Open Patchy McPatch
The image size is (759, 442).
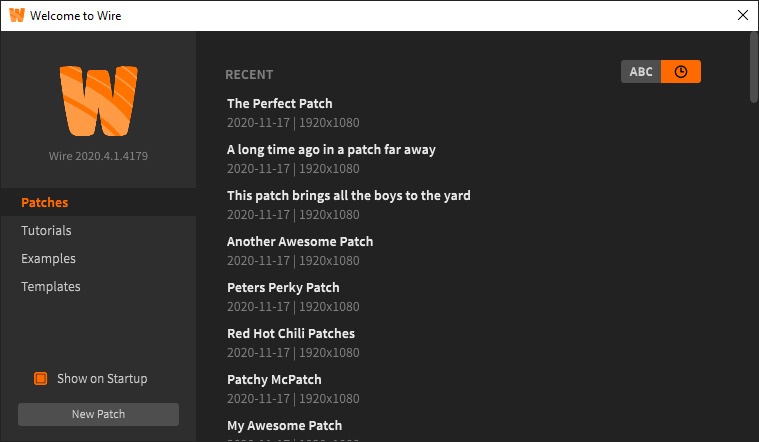(x=274, y=380)
